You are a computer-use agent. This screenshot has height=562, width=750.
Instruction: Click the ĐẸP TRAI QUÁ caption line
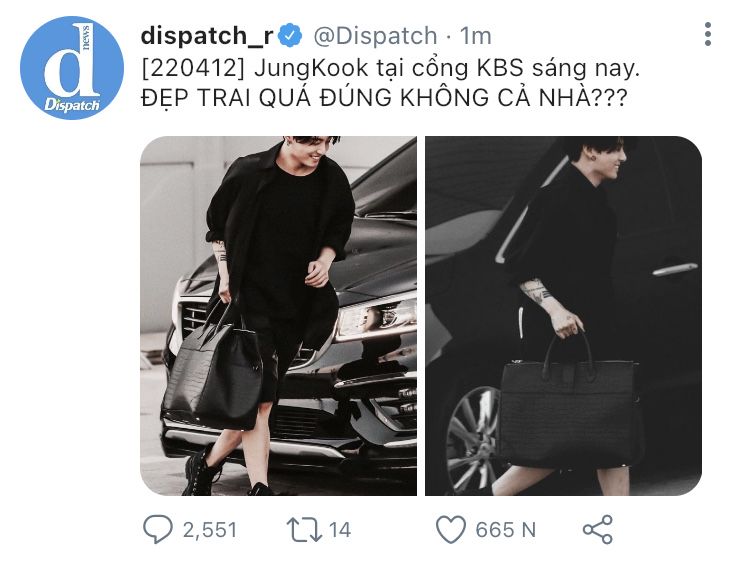(384, 98)
